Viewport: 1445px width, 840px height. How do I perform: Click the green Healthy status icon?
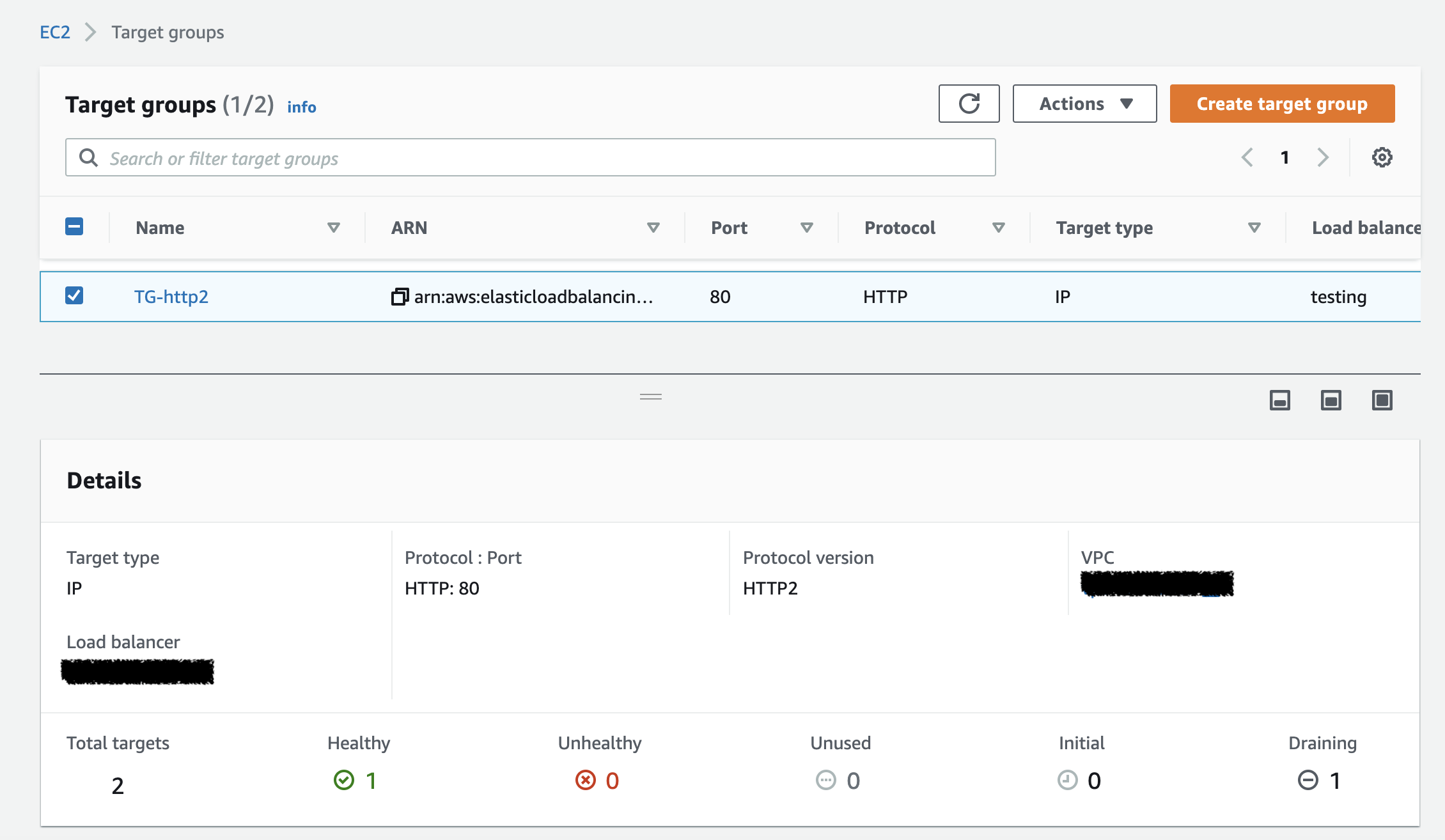pos(345,780)
